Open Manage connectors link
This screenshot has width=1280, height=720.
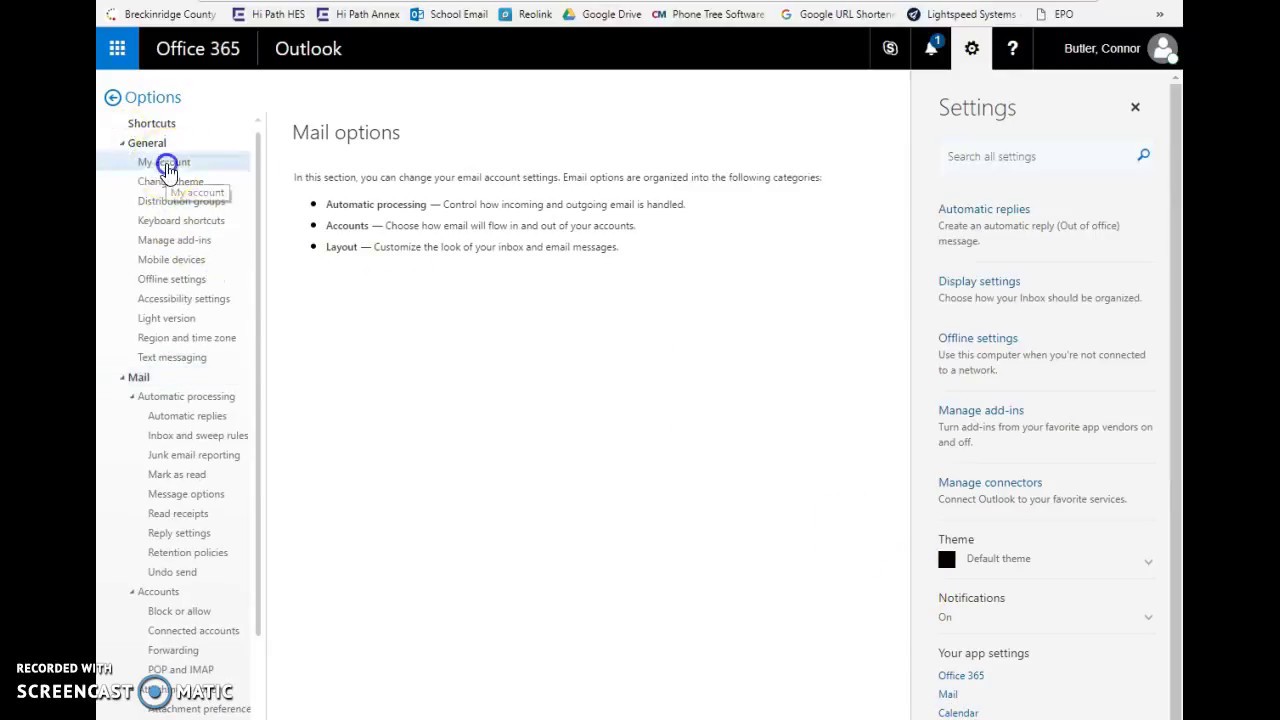tap(990, 482)
